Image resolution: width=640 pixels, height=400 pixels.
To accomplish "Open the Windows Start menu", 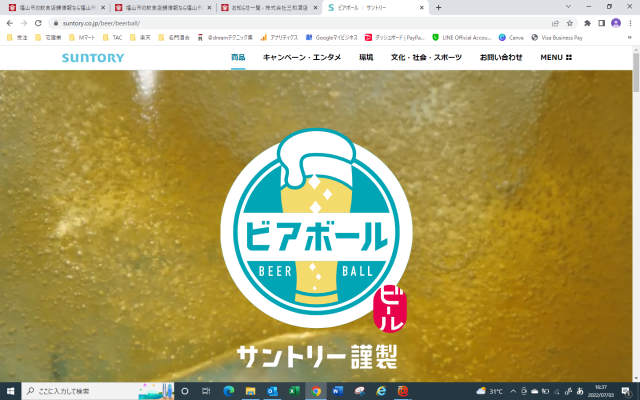I will 10,391.
